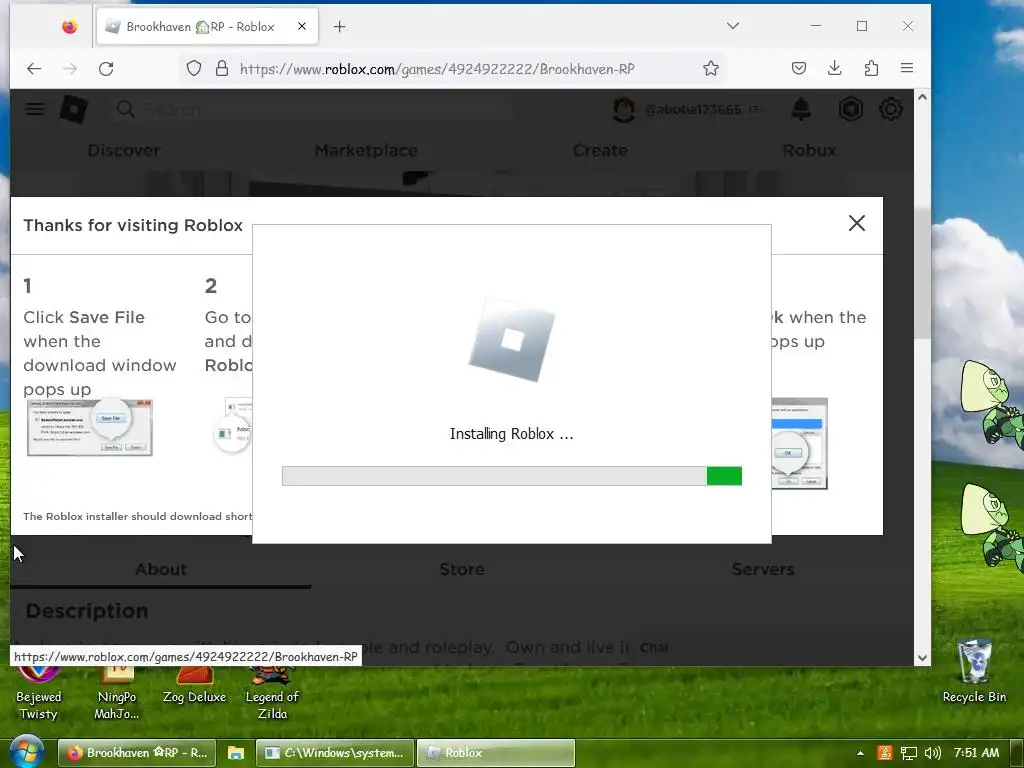The image size is (1024, 768).
Task: Click the Roblox search field
Action: click(x=313, y=109)
